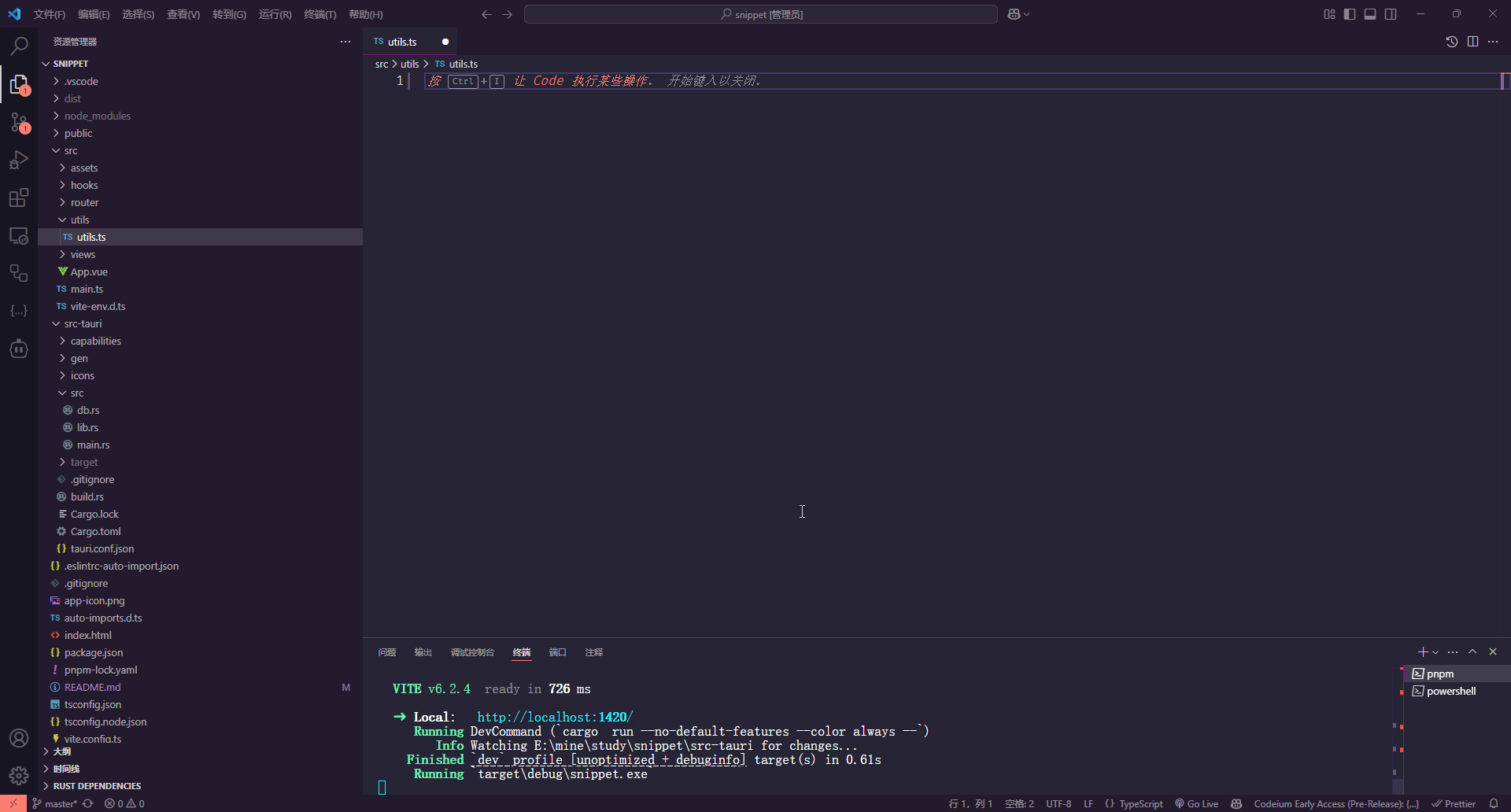Toggle the secondary sidebar visibility
The width and height of the screenshot is (1511, 812).
tap(1391, 13)
